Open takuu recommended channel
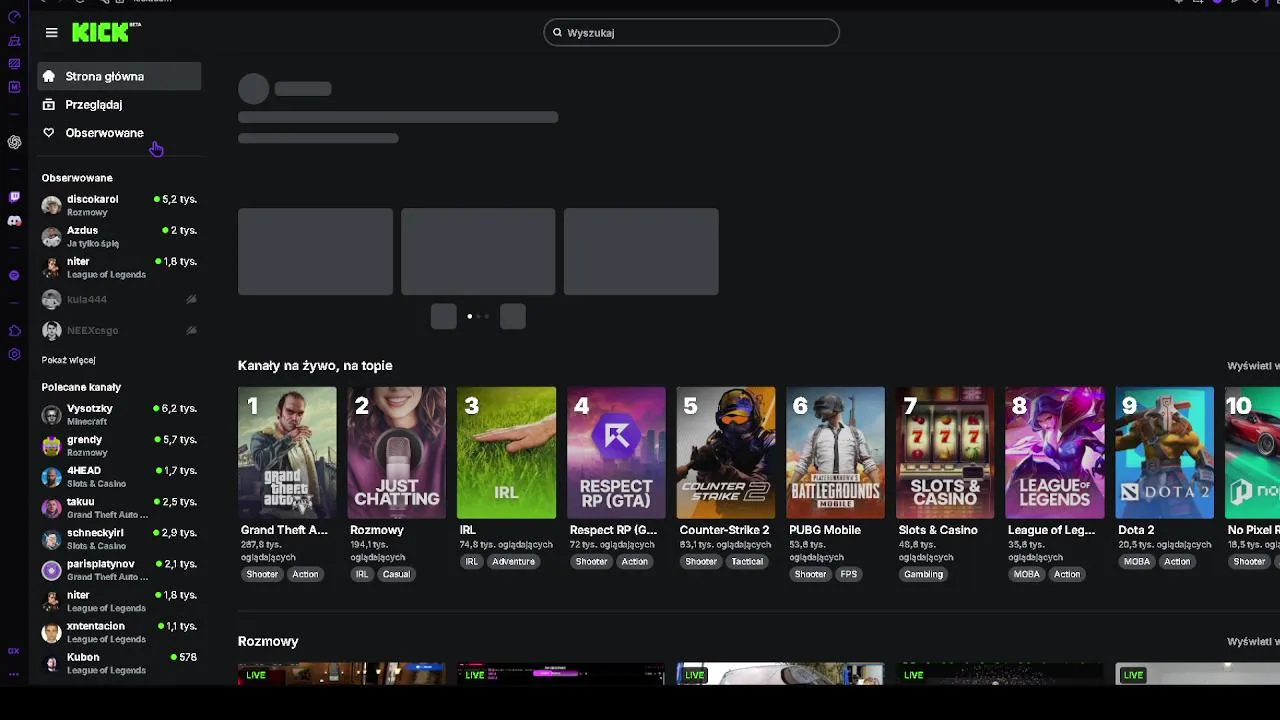The height and width of the screenshot is (720, 1280). point(119,507)
